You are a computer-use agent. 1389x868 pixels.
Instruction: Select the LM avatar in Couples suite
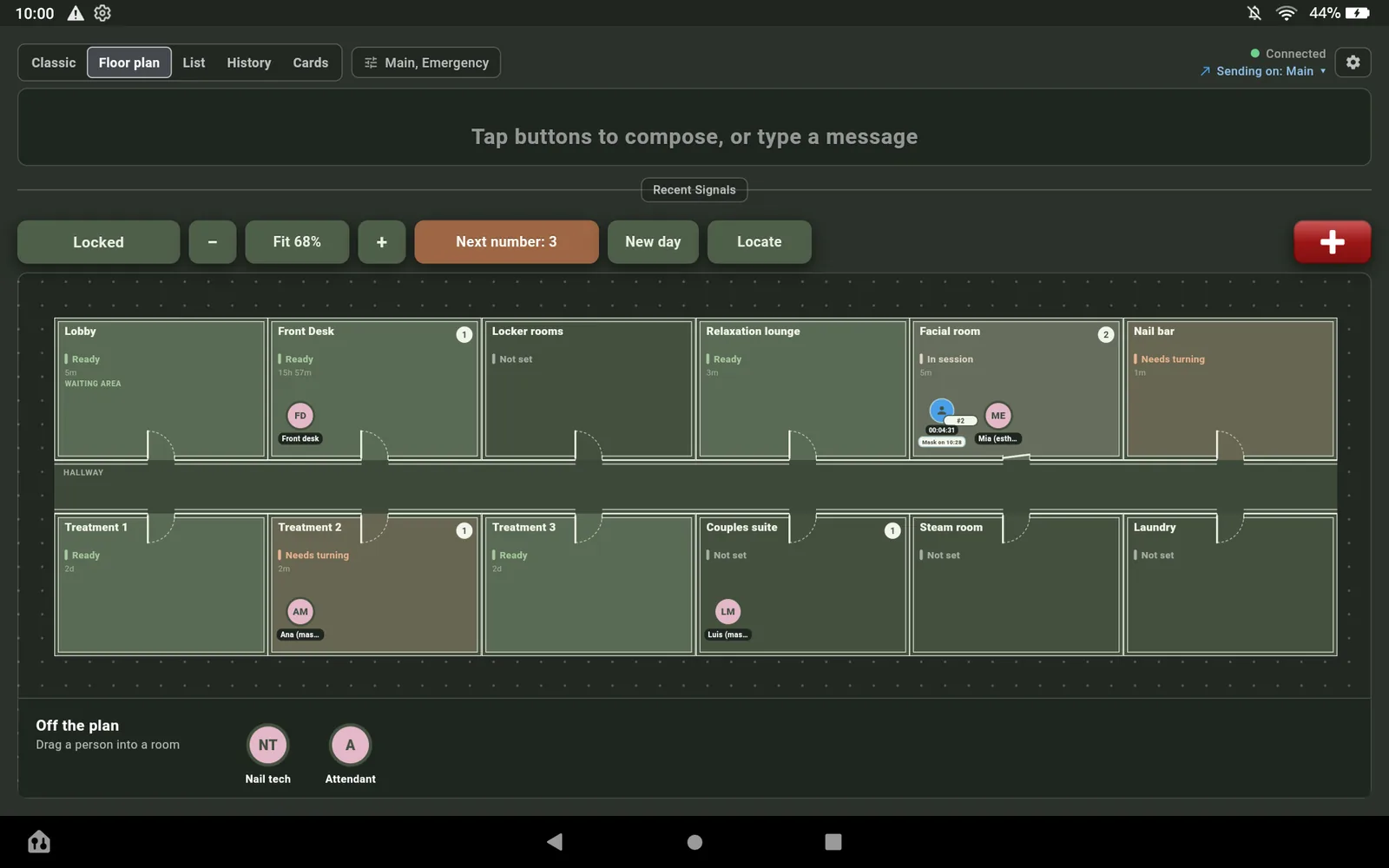[x=727, y=612]
